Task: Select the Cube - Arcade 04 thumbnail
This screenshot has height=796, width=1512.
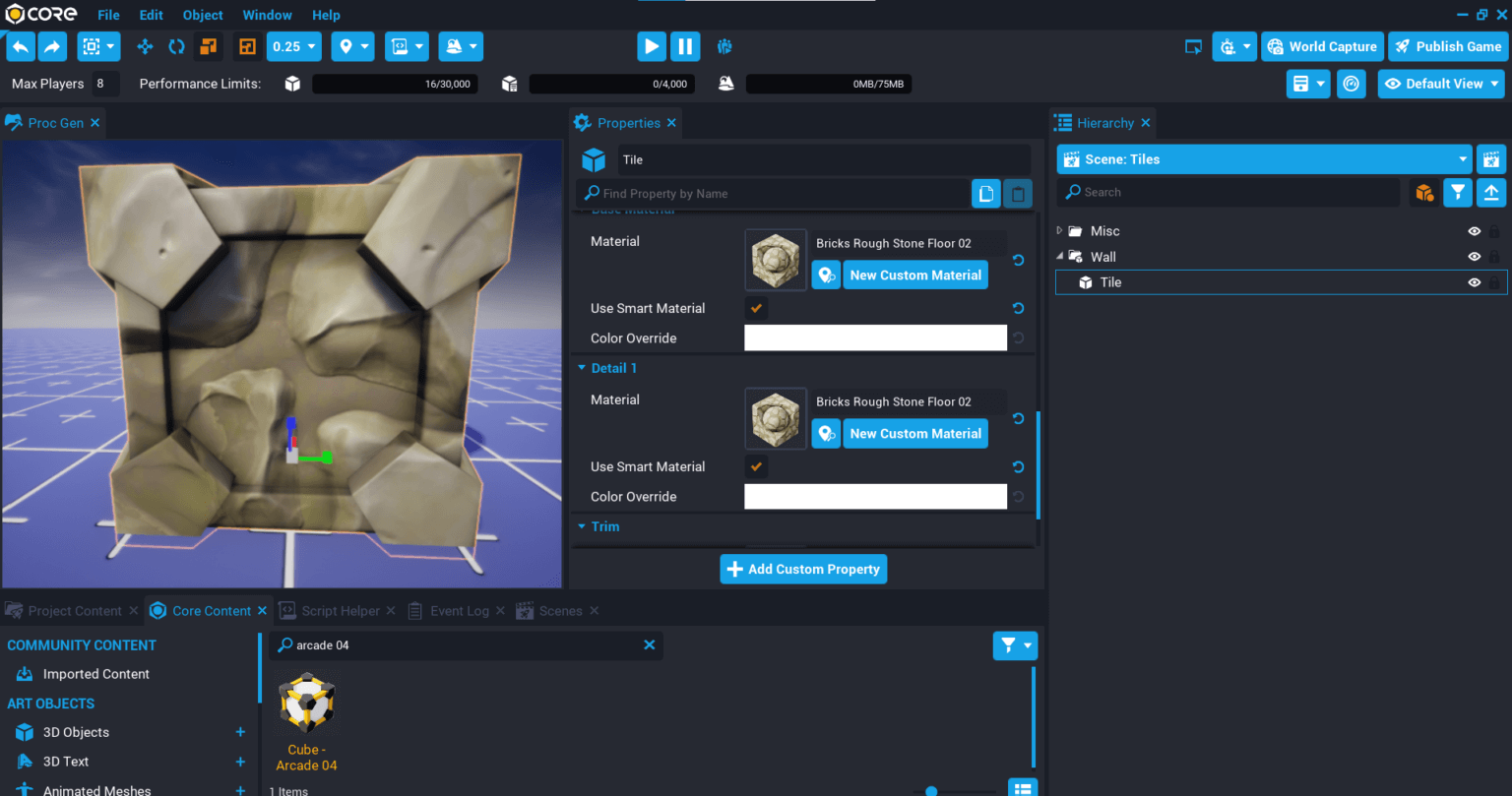Action: click(x=306, y=703)
